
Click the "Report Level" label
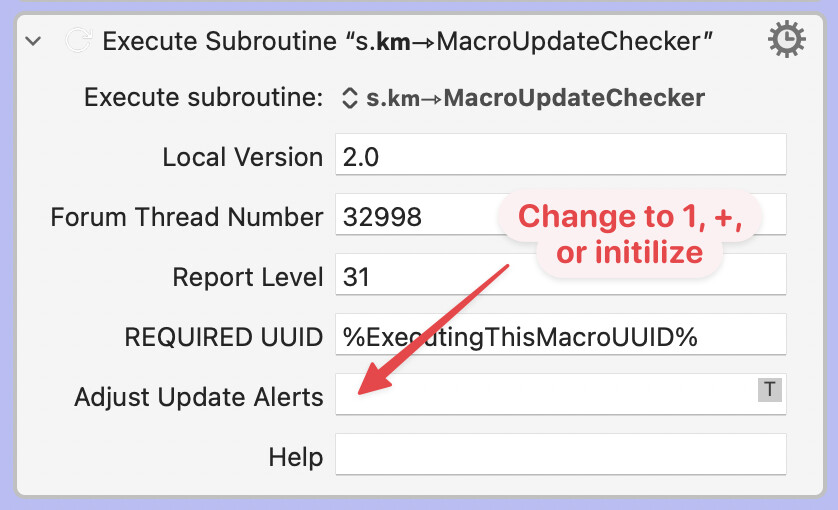248,277
